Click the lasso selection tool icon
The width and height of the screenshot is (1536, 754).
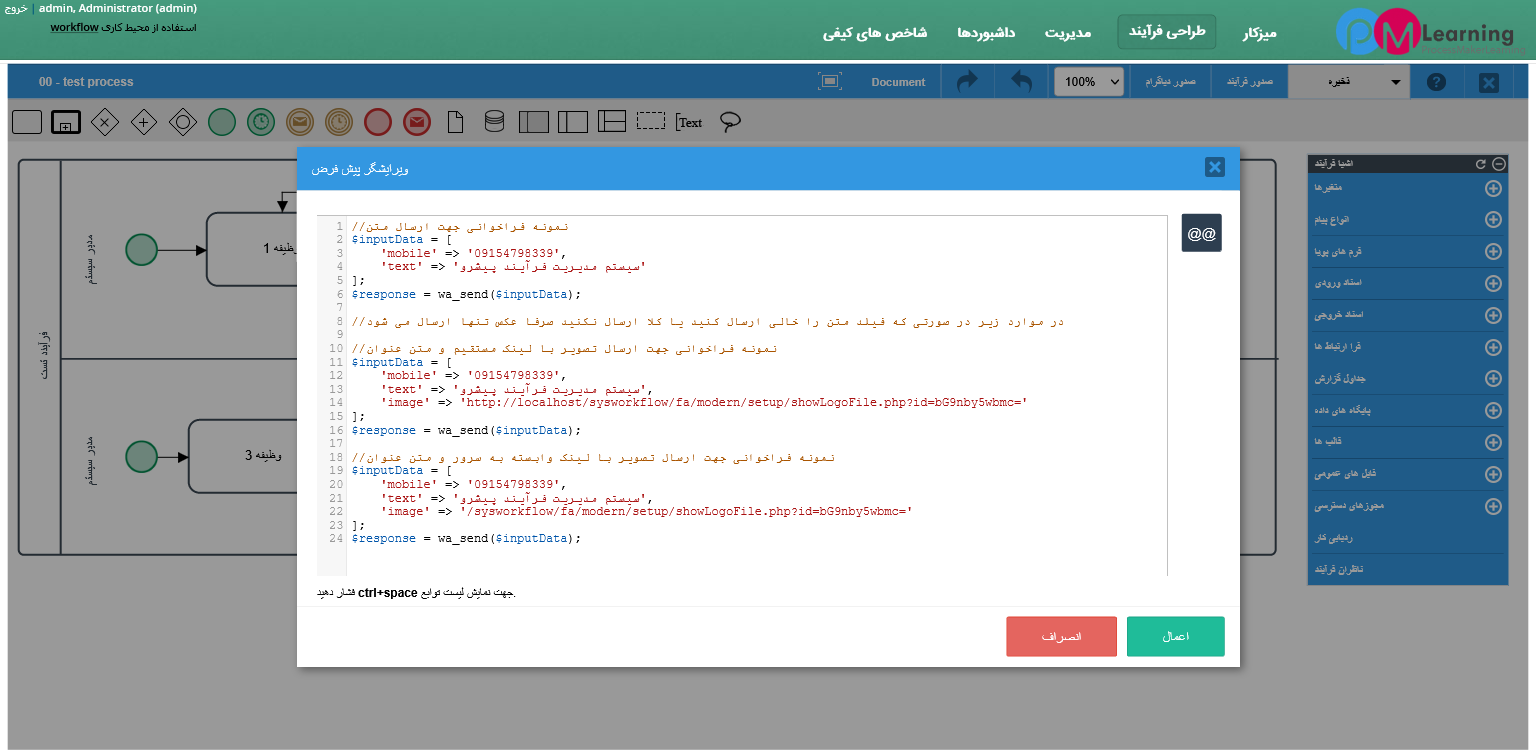tap(731, 122)
